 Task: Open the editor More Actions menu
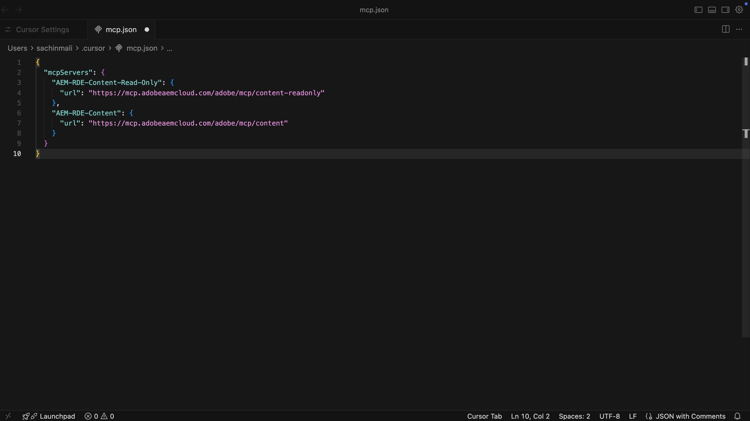pyautogui.click(x=739, y=29)
